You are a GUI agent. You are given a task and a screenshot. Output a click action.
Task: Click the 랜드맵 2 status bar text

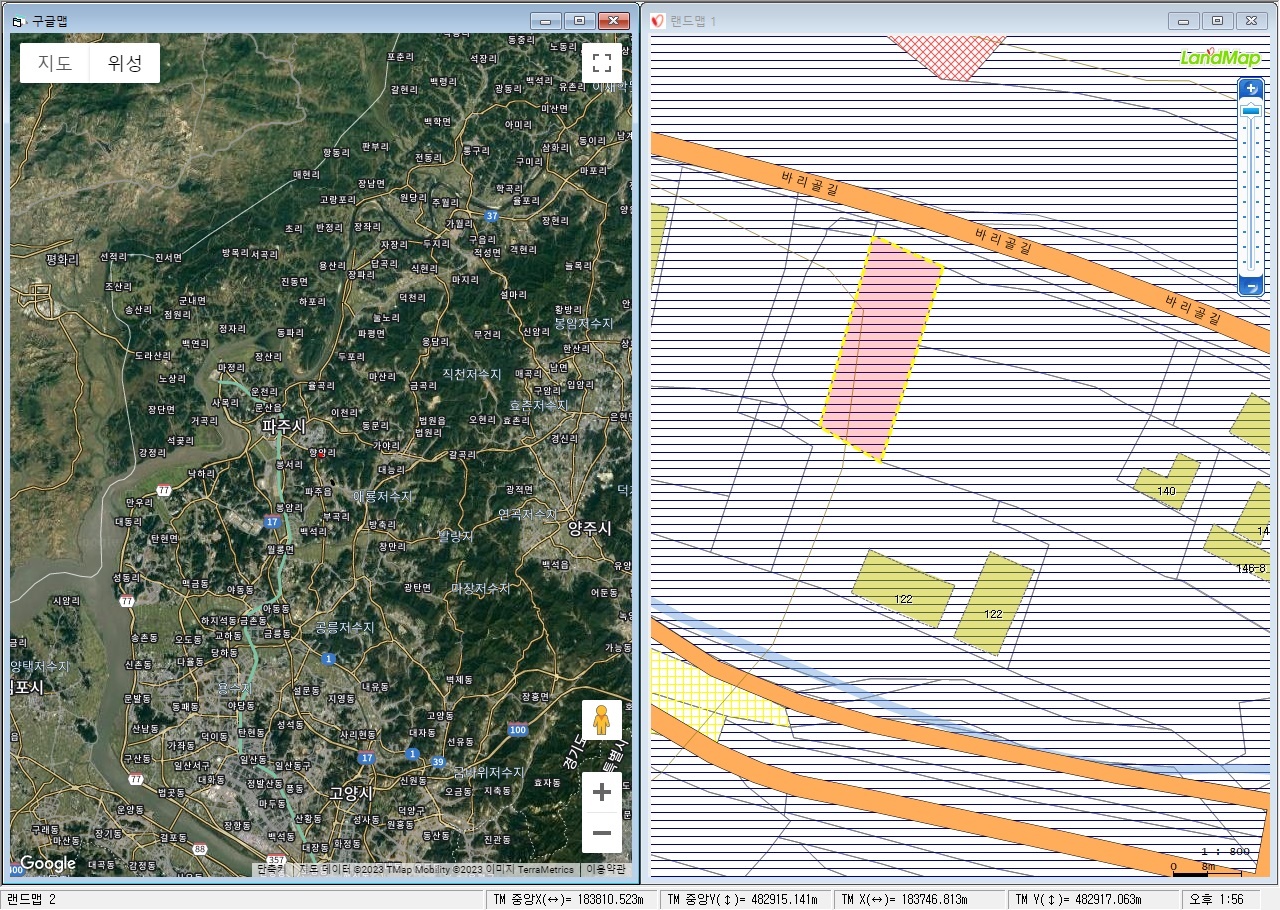30,899
